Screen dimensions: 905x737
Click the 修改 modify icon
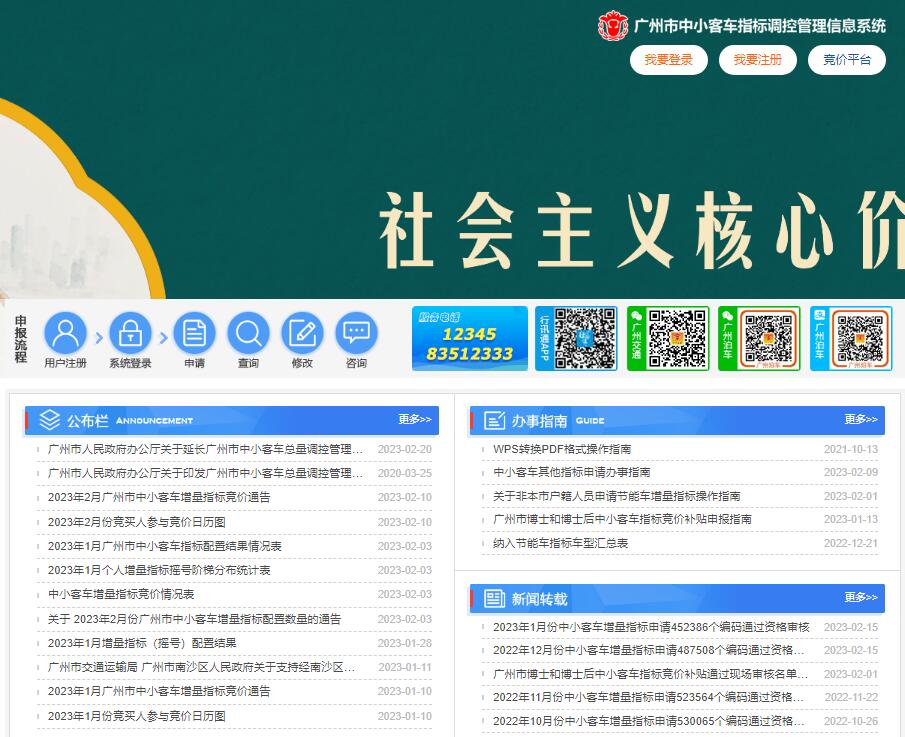[x=302, y=331]
